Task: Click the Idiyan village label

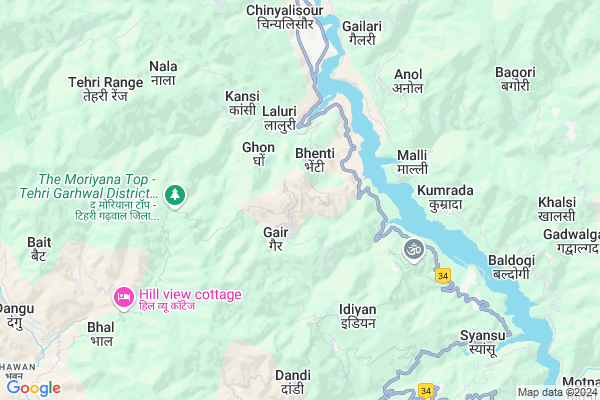Action: [358, 316]
